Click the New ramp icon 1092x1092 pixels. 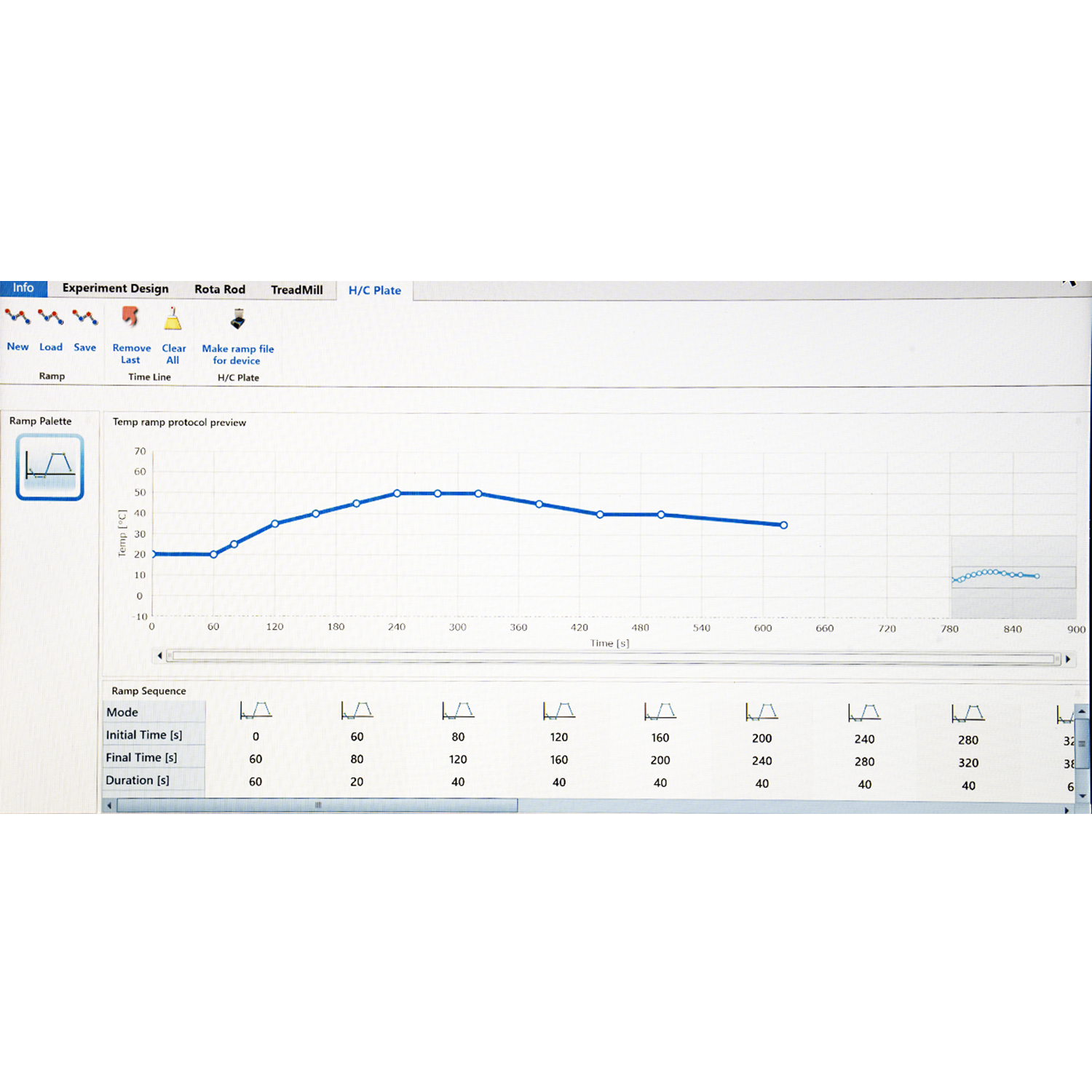tap(17, 319)
